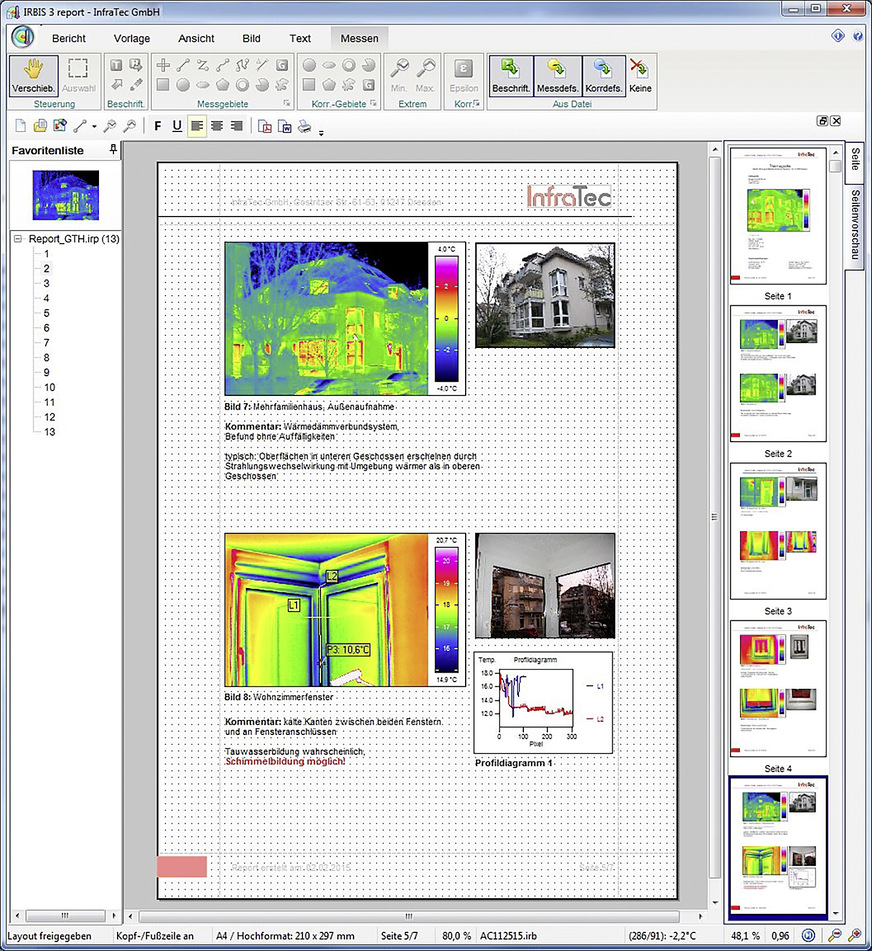
Task: Open the line tool dropdown arrow
Action: point(94,127)
